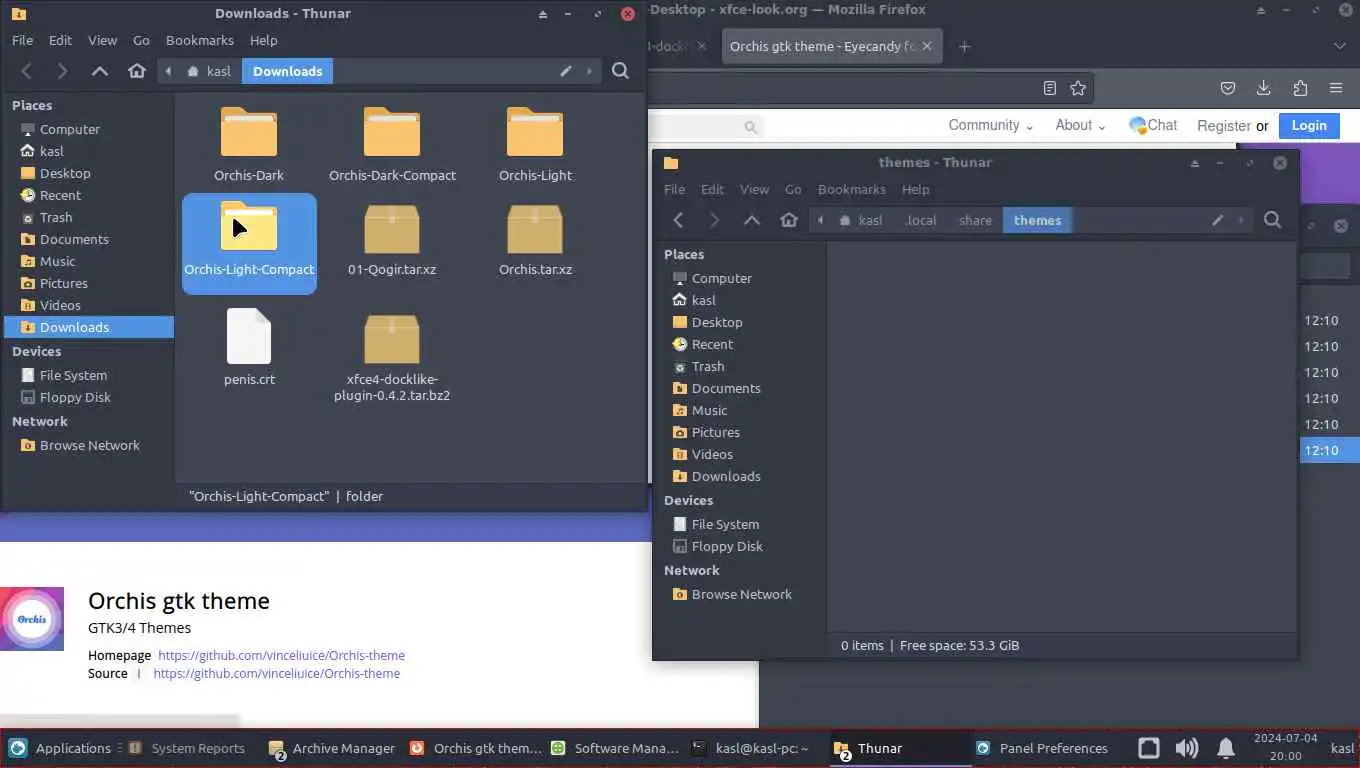Viewport: 1360px width, 768px height.
Task: Open home folder in themes Thunar toolbar
Action: pyautogui.click(x=789, y=220)
